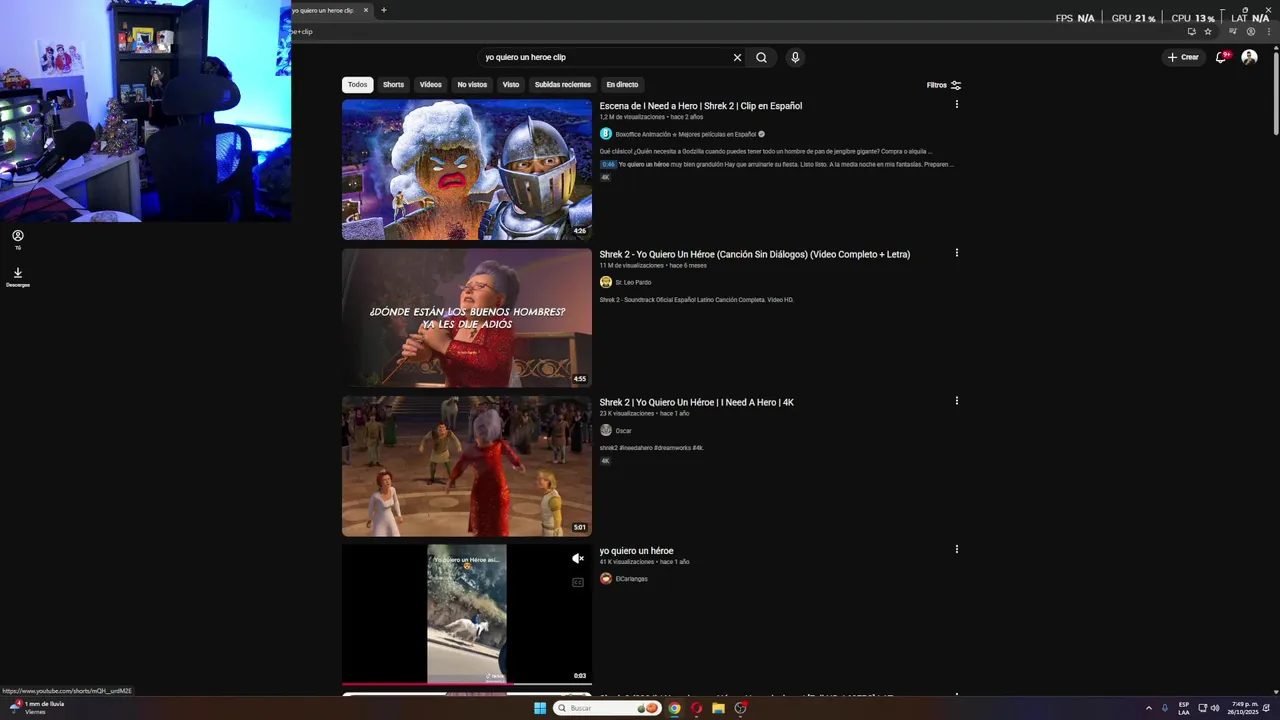Open Boxoffice Animación channel link
The width and height of the screenshot is (1280, 720).
click(x=686, y=134)
